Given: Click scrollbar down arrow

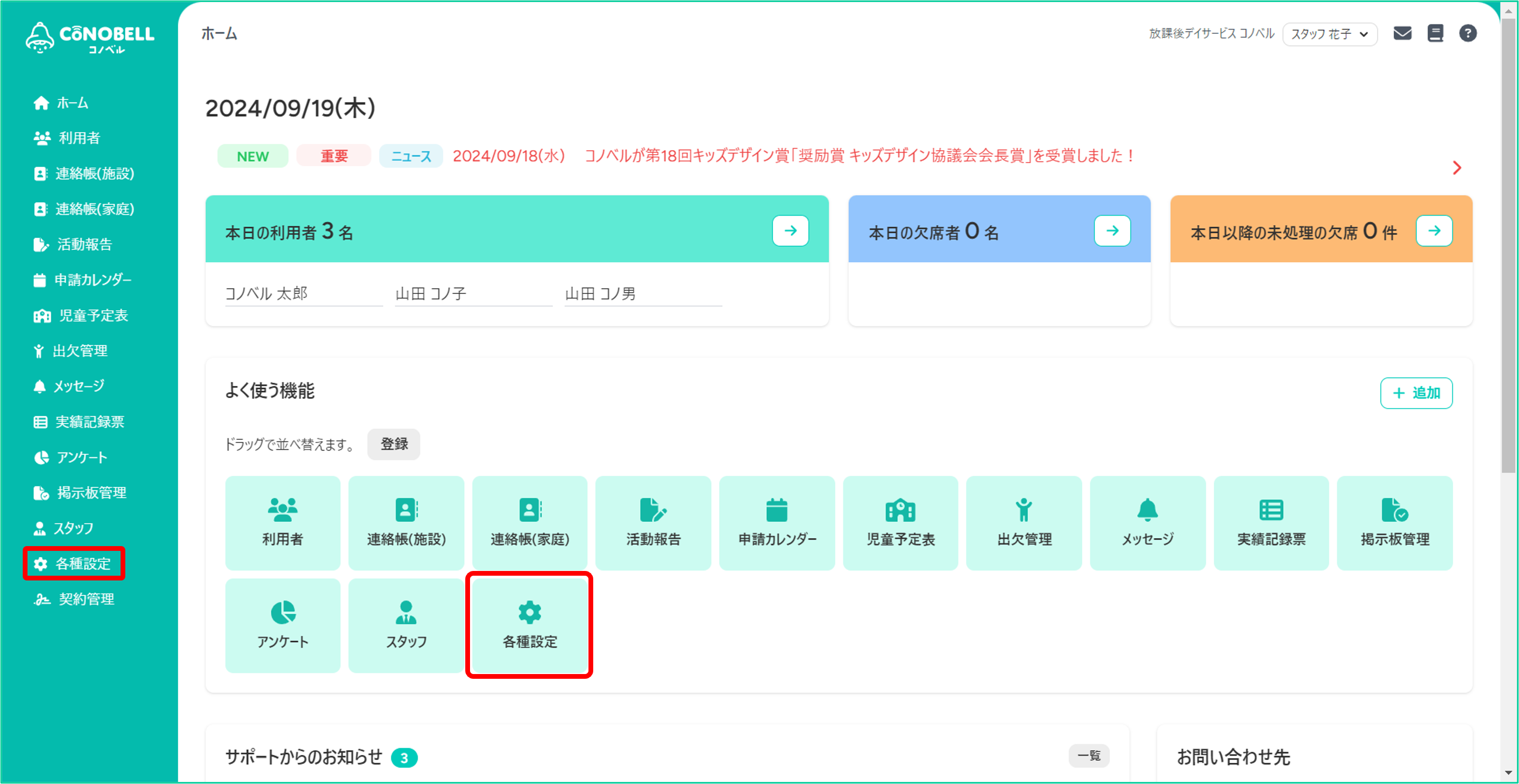Looking at the screenshot, I should click(x=1508, y=772).
